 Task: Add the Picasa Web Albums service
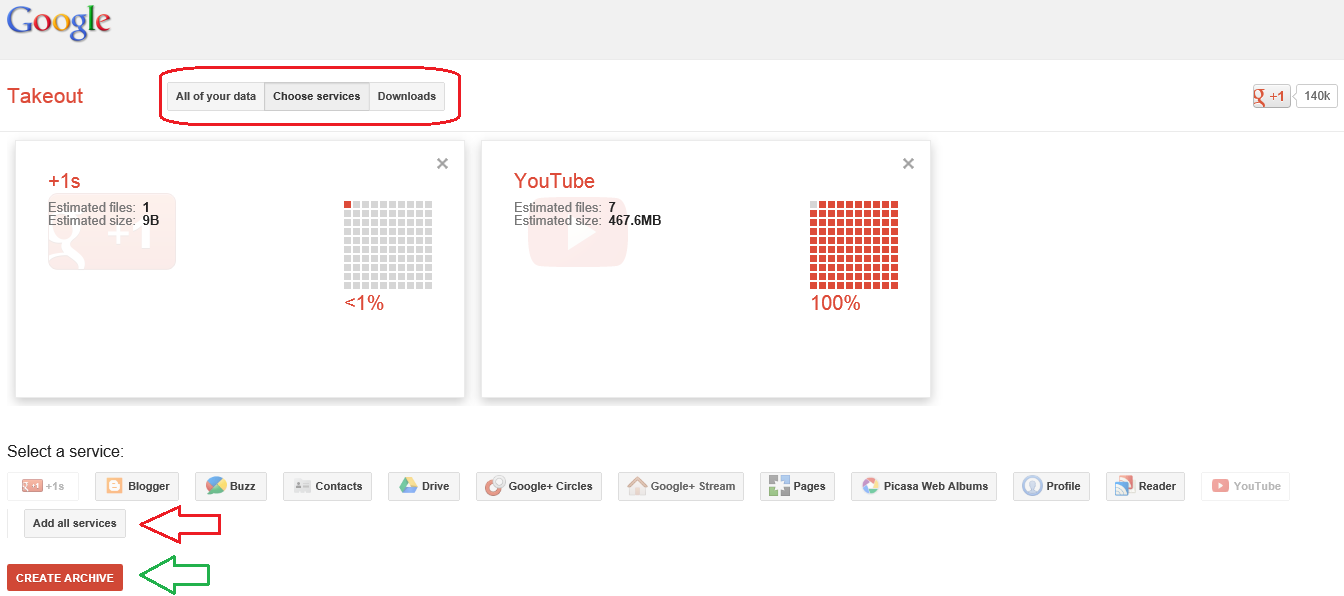tap(924, 486)
